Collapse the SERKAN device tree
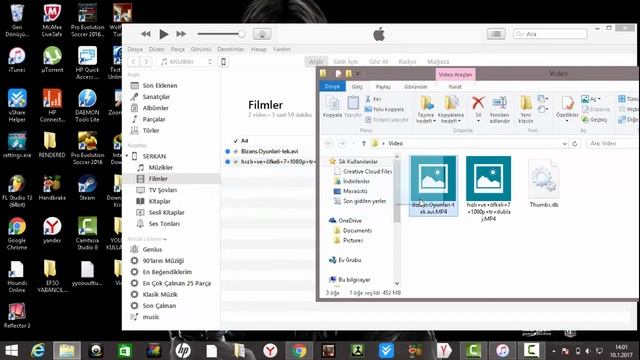The height and width of the screenshot is (360, 640). [x=127, y=156]
